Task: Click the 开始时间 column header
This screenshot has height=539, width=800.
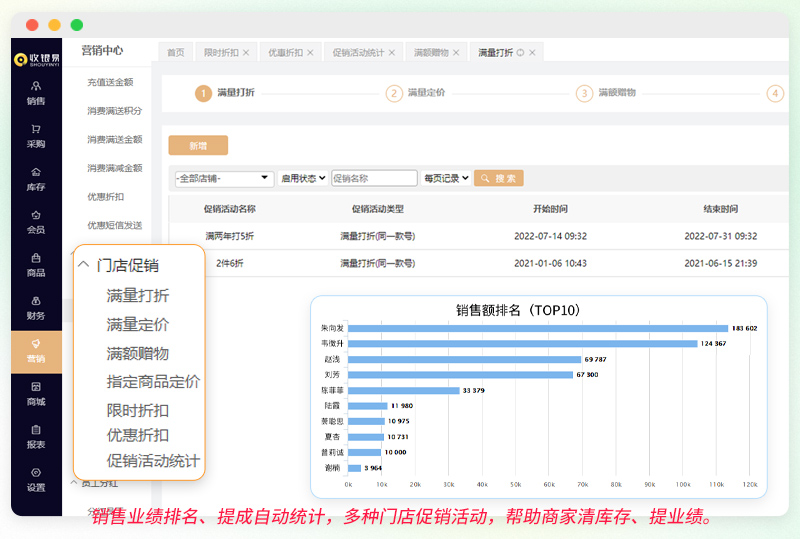Action: pos(550,209)
